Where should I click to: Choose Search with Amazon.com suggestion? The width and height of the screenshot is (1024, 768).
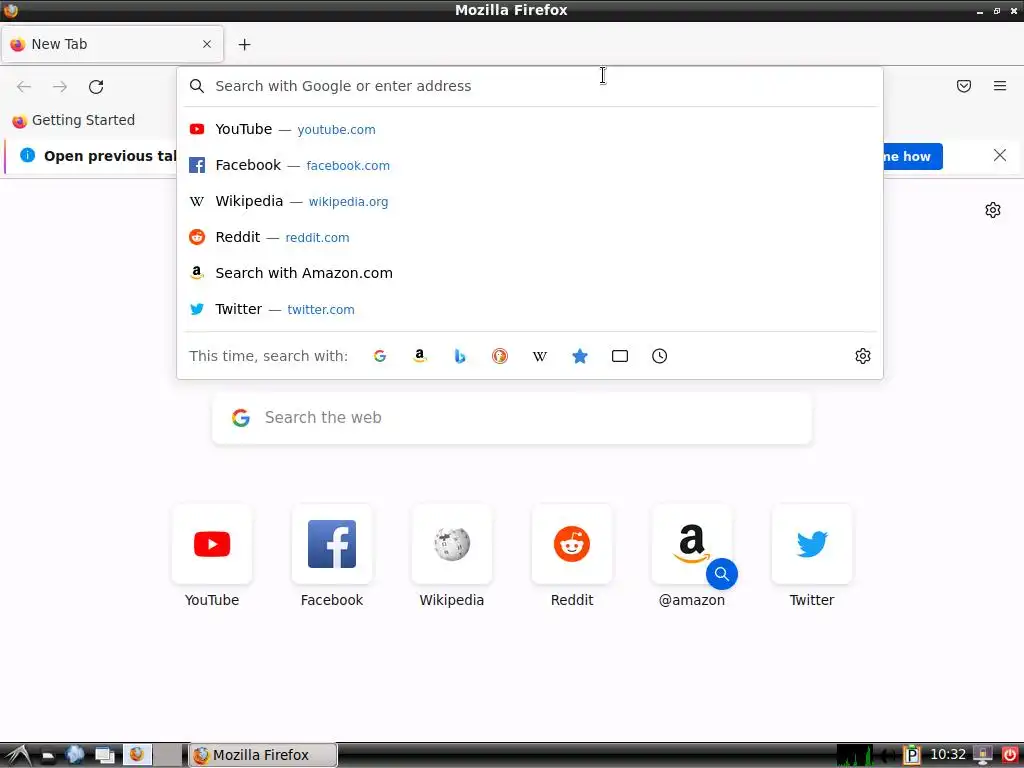tap(530, 273)
